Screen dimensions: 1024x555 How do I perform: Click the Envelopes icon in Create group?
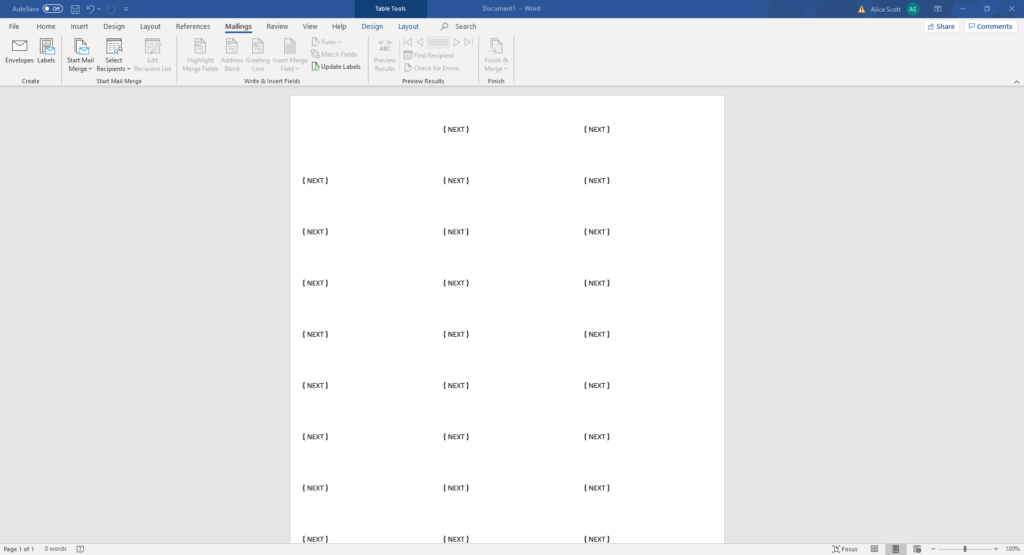click(19, 51)
